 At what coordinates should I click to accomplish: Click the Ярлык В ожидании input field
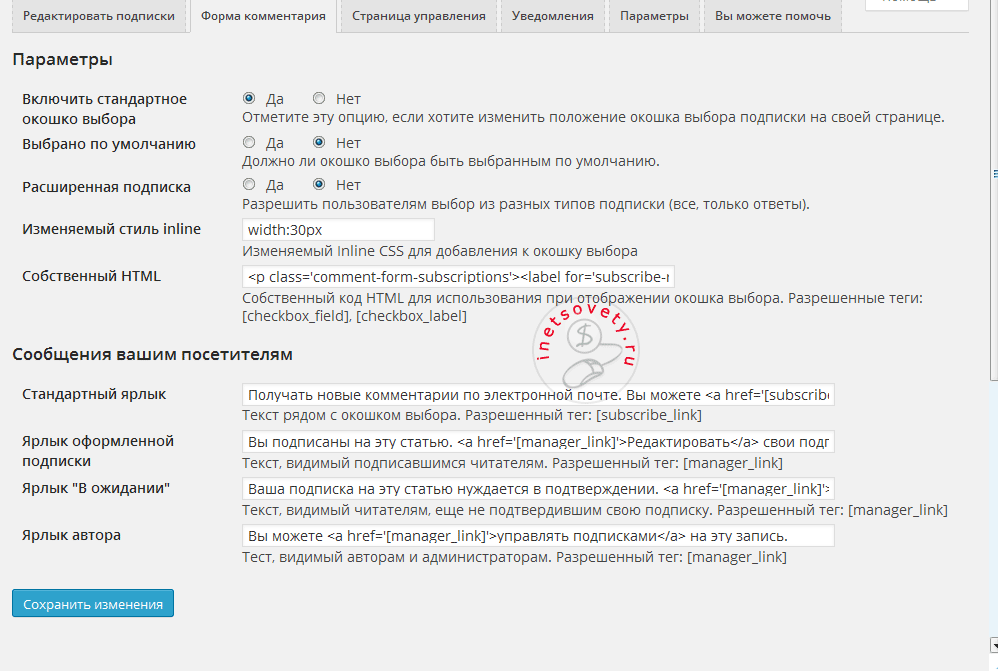click(x=537, y=489)
